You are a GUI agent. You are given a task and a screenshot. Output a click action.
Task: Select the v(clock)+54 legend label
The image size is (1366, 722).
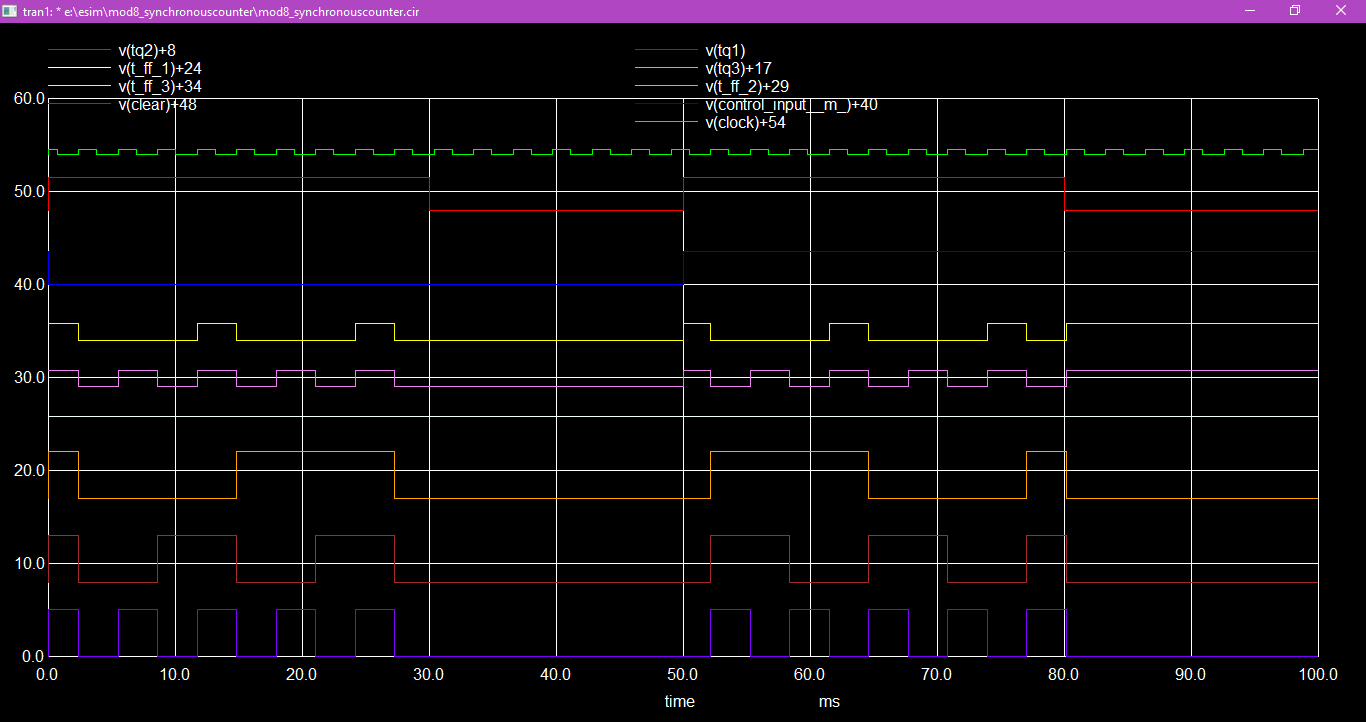(745, 122)
